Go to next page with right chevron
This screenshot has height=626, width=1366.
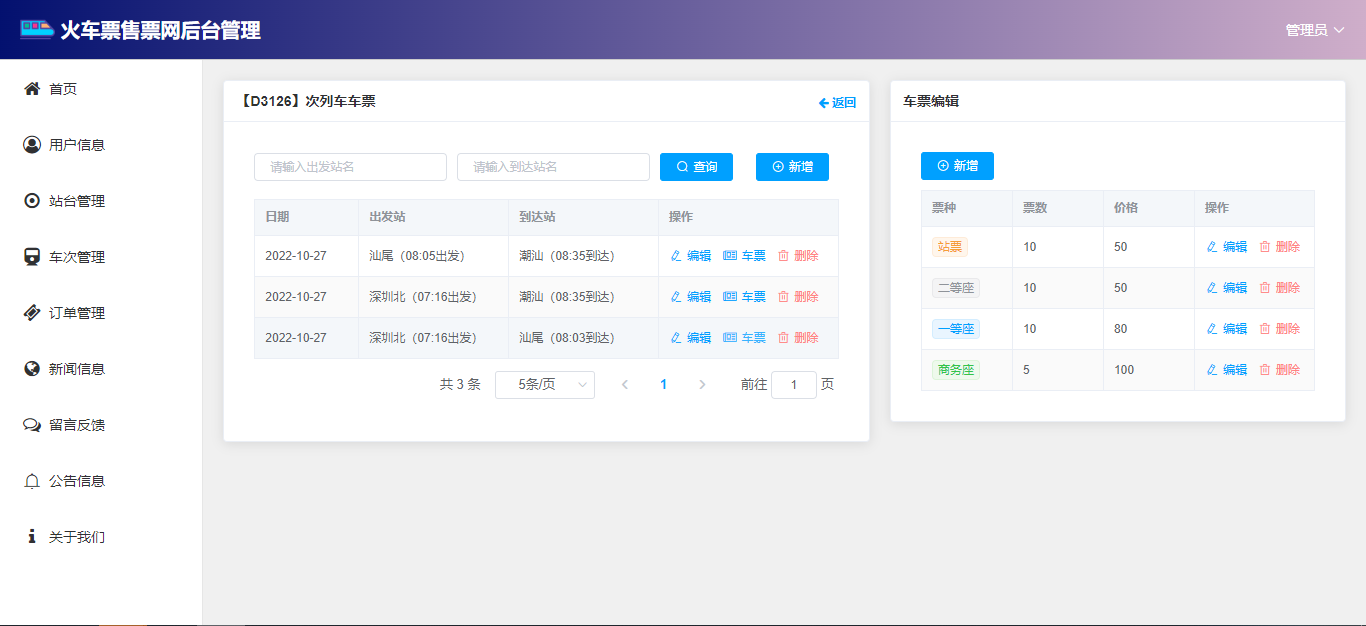702,385
